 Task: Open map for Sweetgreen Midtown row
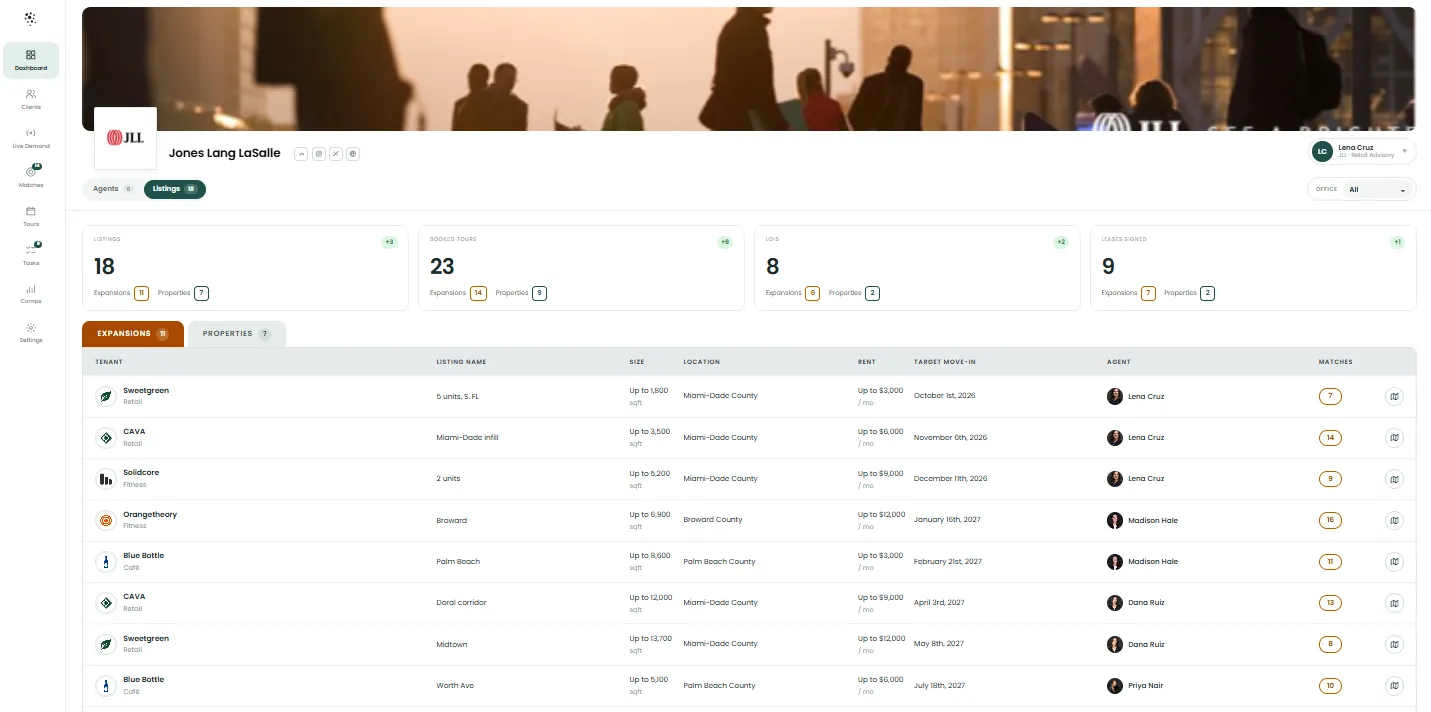[1394, 644]
